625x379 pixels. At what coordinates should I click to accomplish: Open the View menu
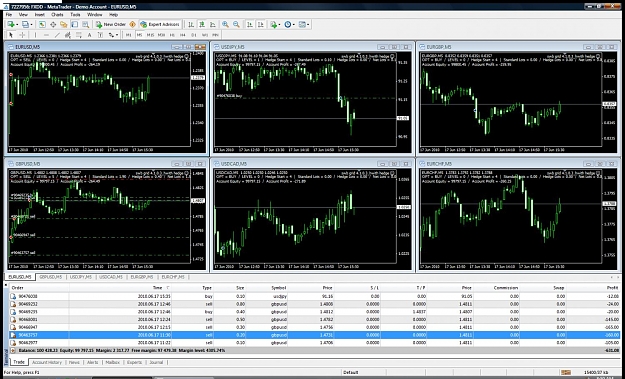tap(23, 15)
